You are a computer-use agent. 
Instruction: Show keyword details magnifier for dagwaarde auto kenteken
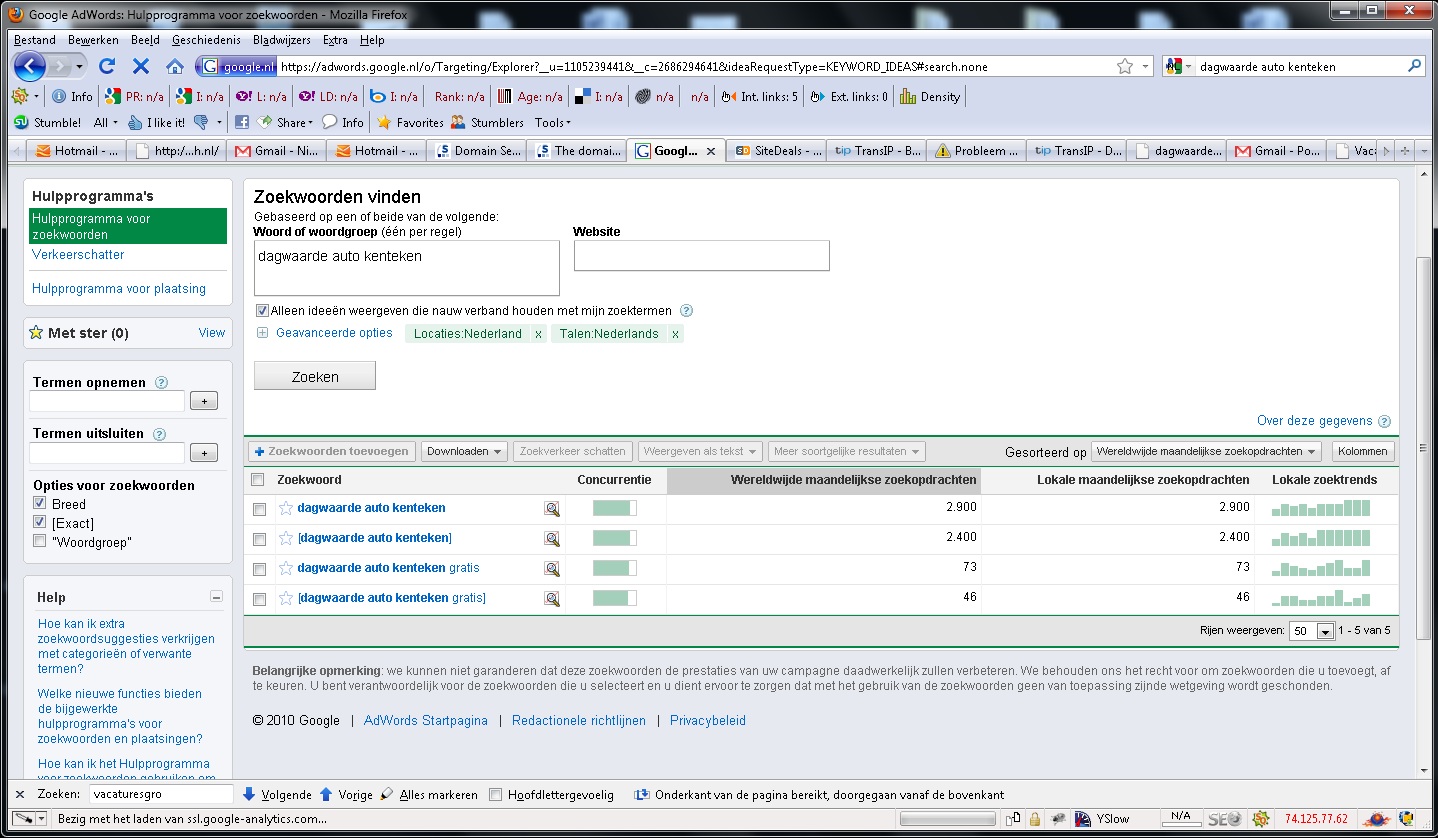[552, 509]
